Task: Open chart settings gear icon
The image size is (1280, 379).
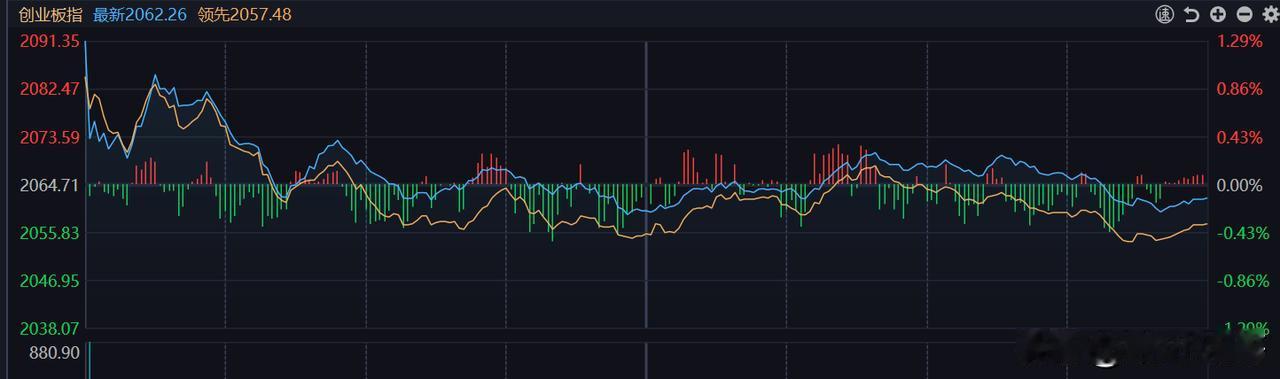Action: 1270,14
